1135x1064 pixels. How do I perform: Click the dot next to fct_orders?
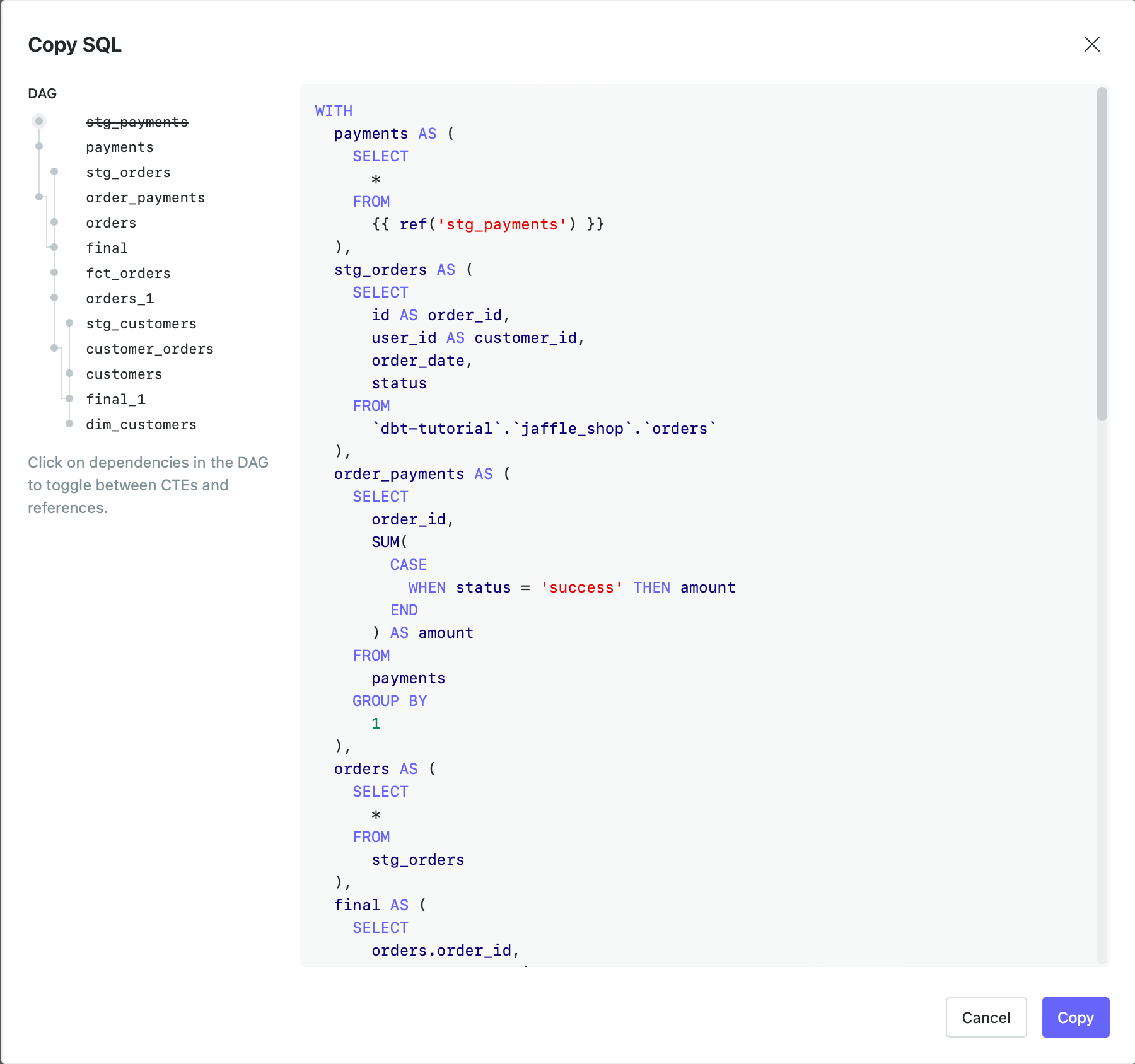55,272
